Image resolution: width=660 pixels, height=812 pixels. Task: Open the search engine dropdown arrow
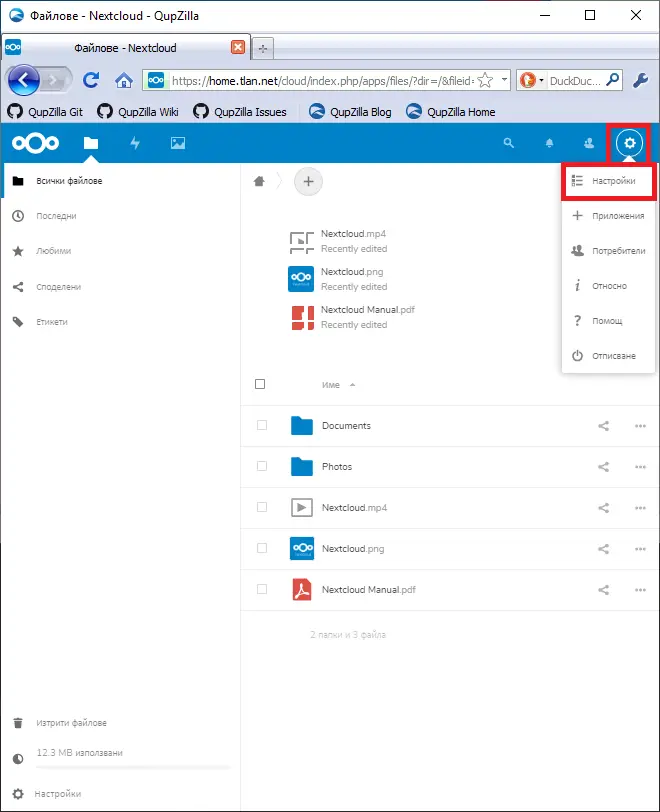[x=541, y=80]
